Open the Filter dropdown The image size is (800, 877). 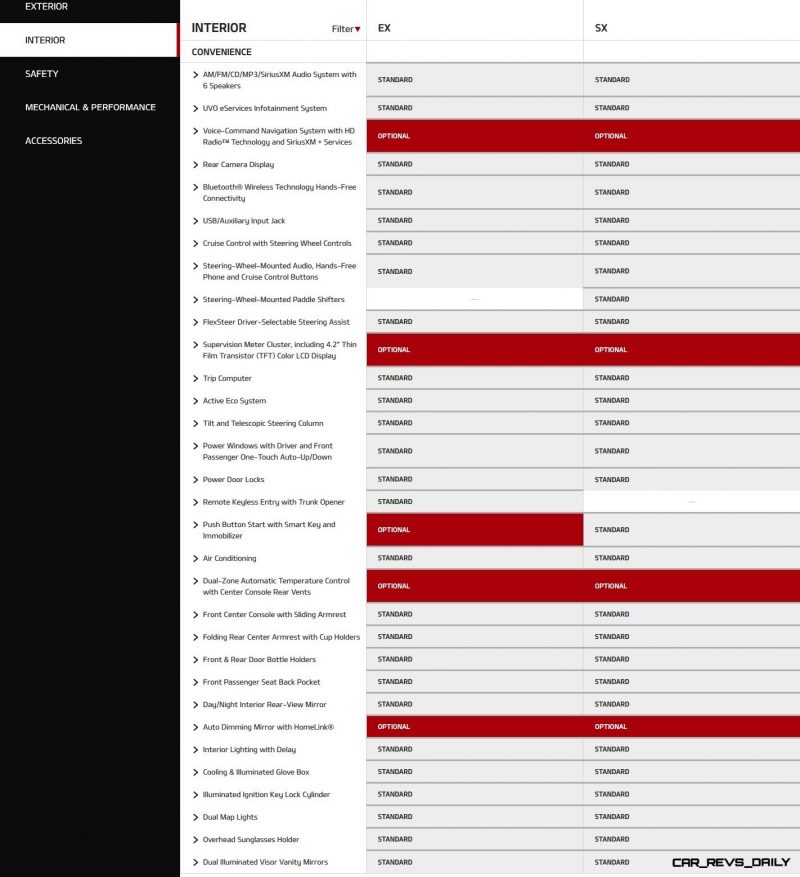point(346,29)
